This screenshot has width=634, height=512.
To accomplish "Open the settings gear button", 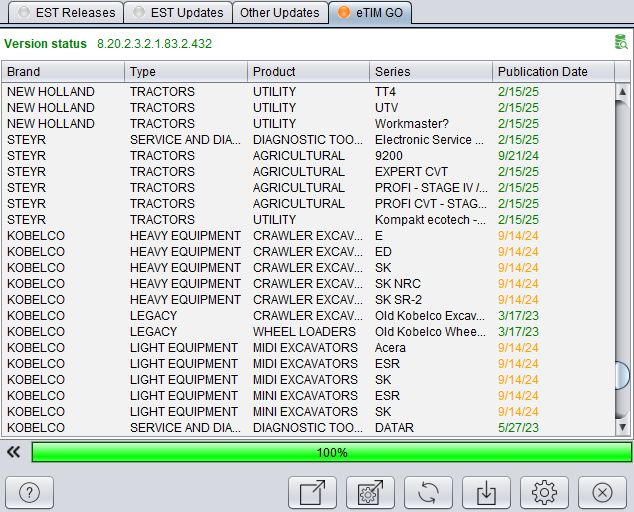I will pyautogui.click(x=544, y=492).
